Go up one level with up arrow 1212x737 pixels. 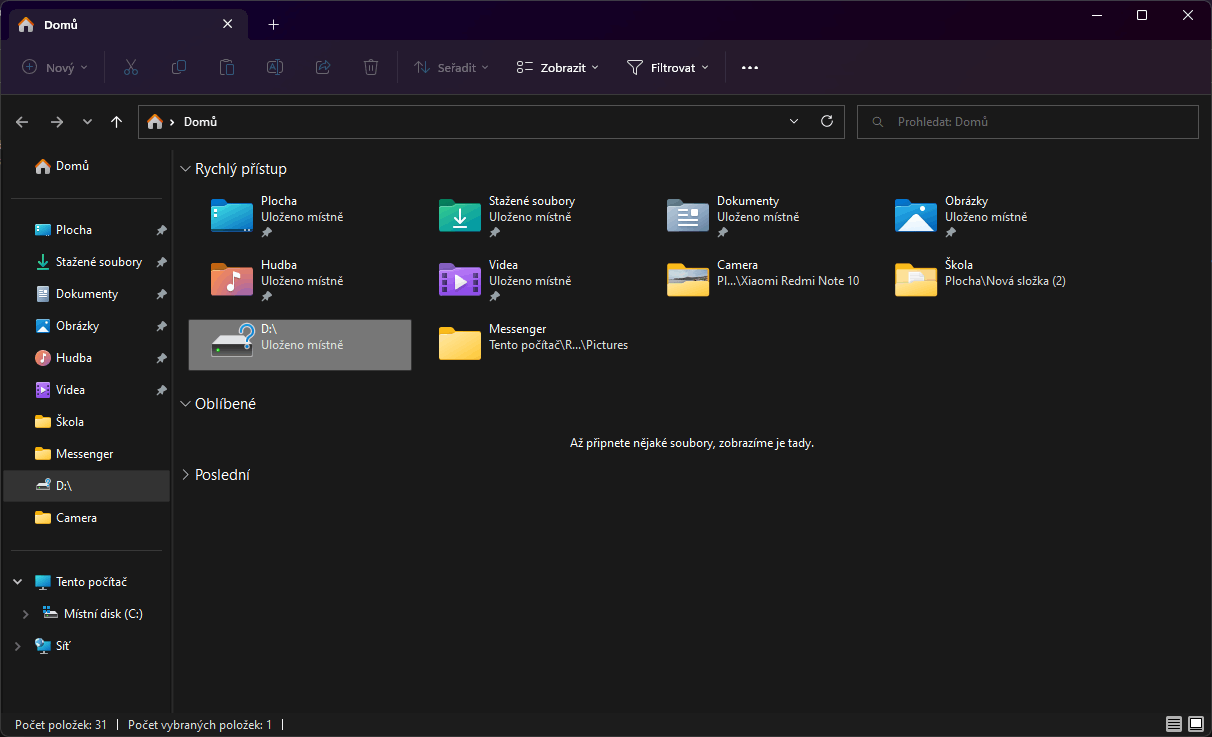(x=117, y=122)
